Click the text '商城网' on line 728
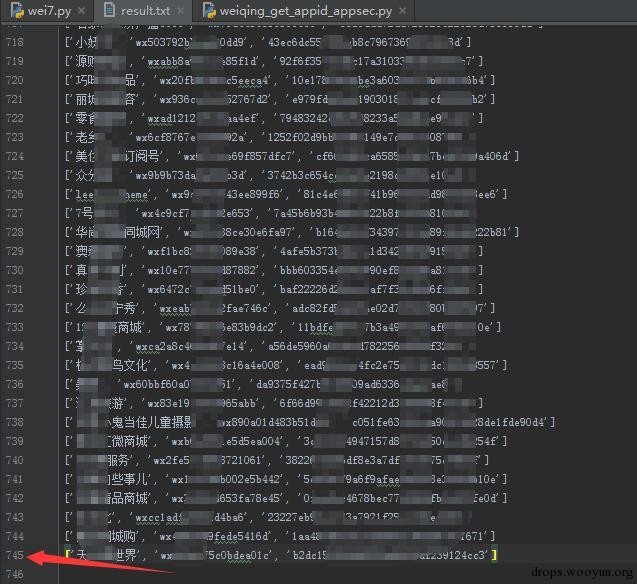 (x=141, y=232)
